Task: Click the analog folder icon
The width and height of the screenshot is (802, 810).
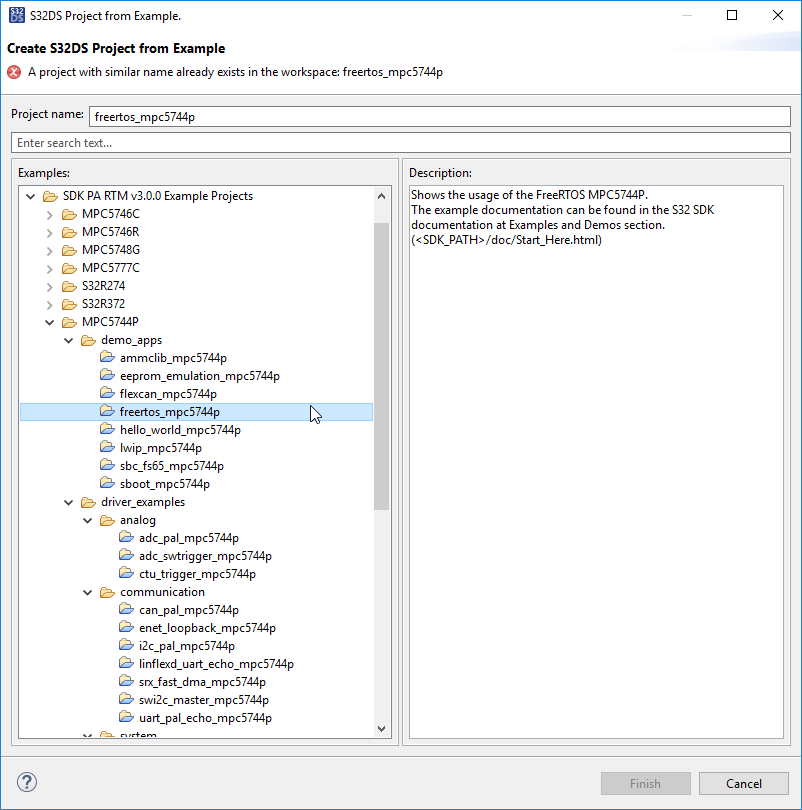Action: point(107,520)
